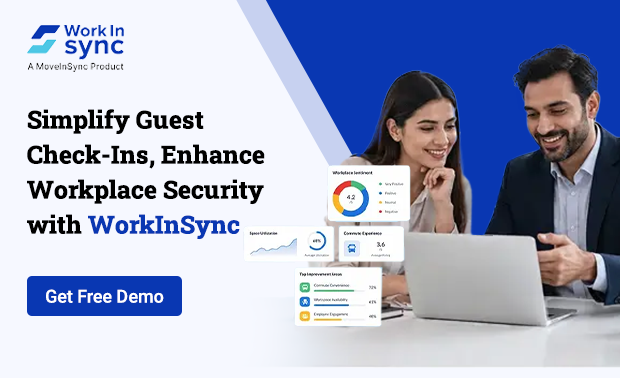Screen dimensions: 620x378
Task: Click the 'Top Improvement Areas' card title
Action: click(x=321, y=274)
